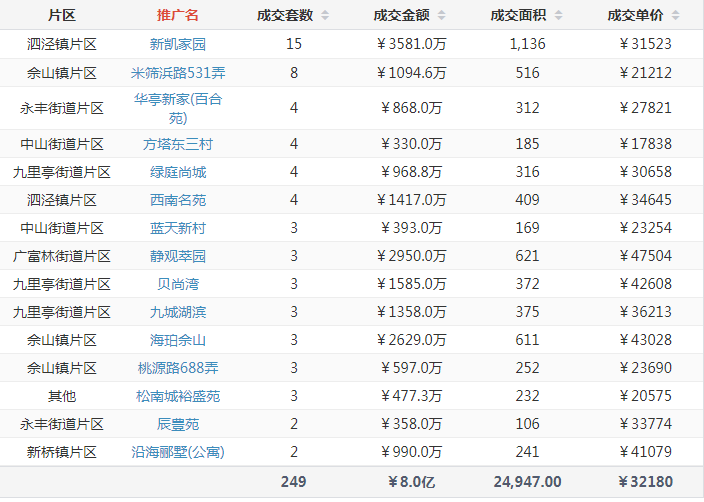Open the 辰豊苑 link
Viewport: 704px width, 502px height.
pyautogui.click(x=178, y=424)
